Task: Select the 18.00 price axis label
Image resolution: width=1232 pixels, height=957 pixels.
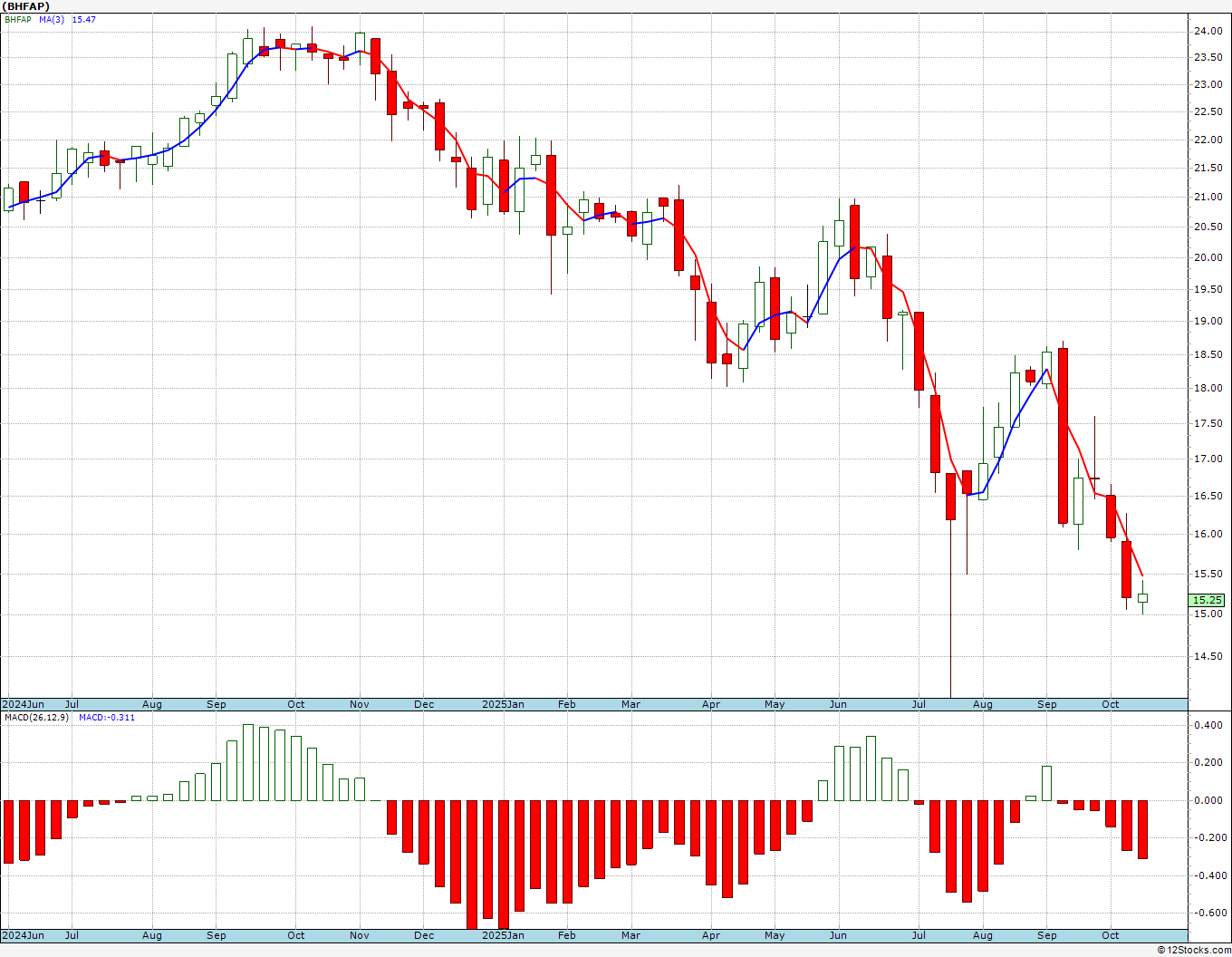Action: 1208,388
